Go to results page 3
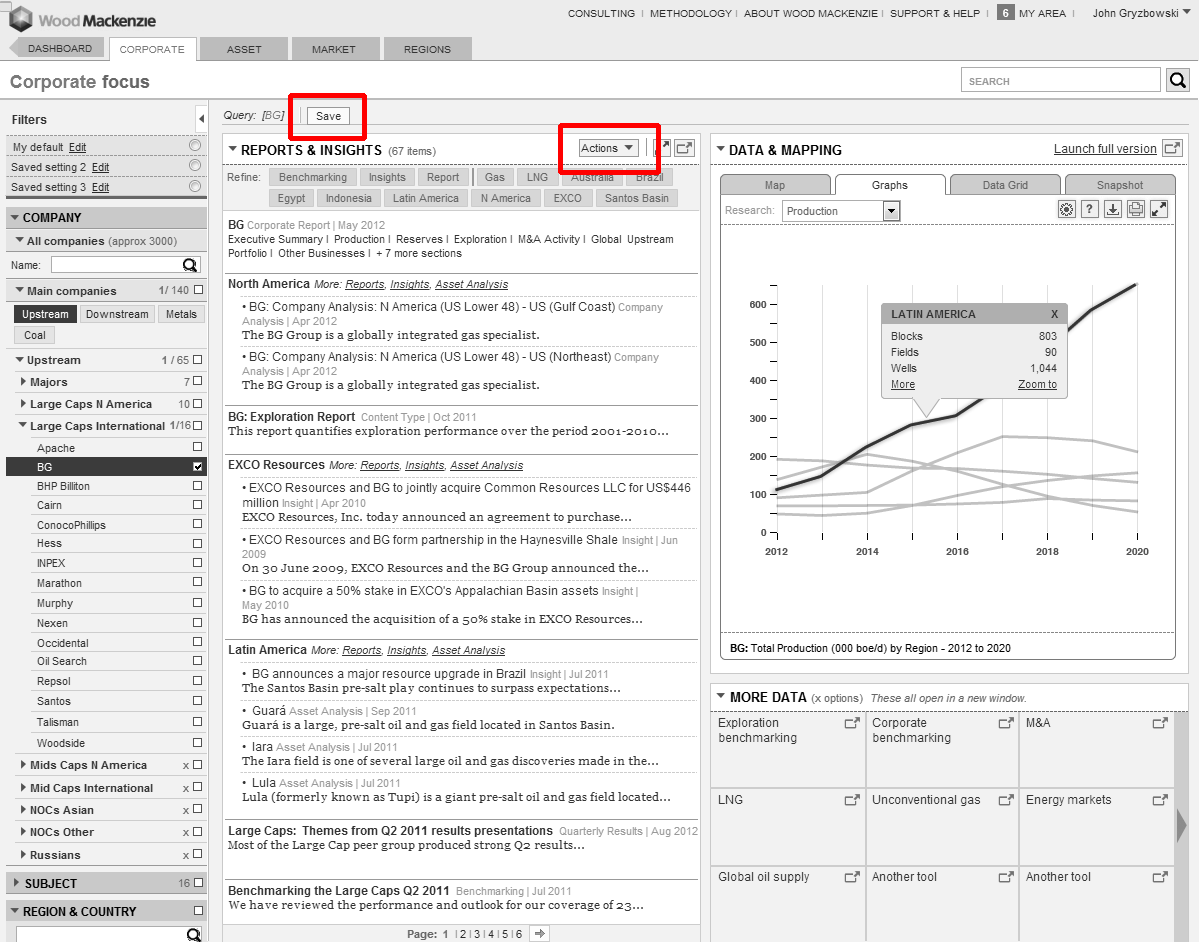The image size is (1199, 942). (x=477, y=934)
